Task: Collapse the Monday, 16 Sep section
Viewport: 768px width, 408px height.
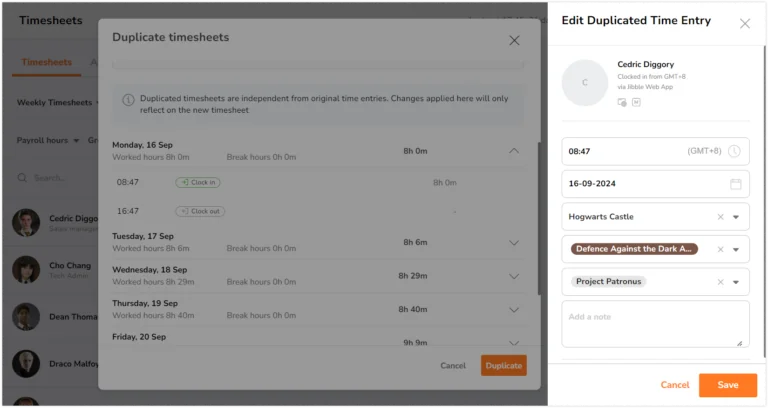Action: 513,151
